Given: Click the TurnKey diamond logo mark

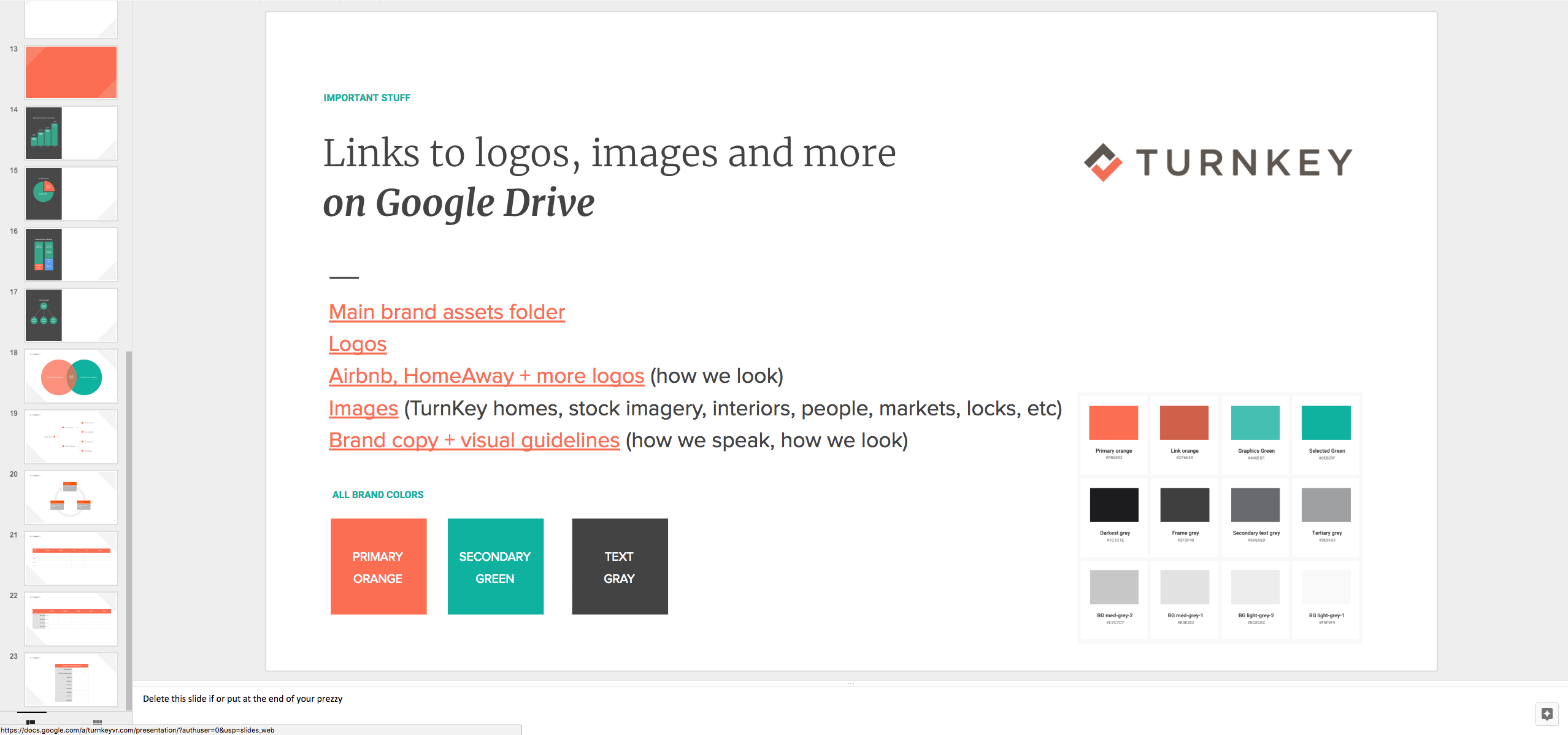Looking at the screenshot, I should [x=1103, y=163].
